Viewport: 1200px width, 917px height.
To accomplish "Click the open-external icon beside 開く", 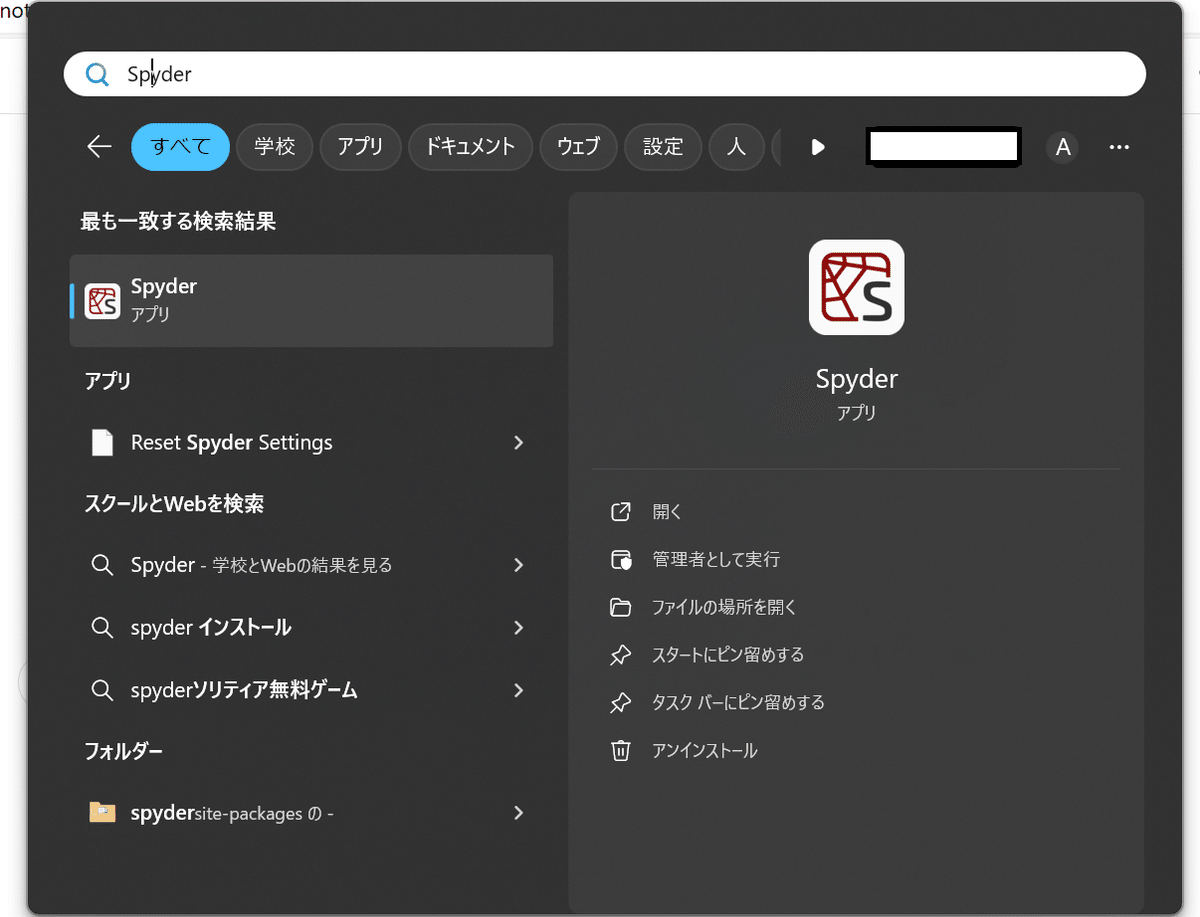I will (621, 512).
